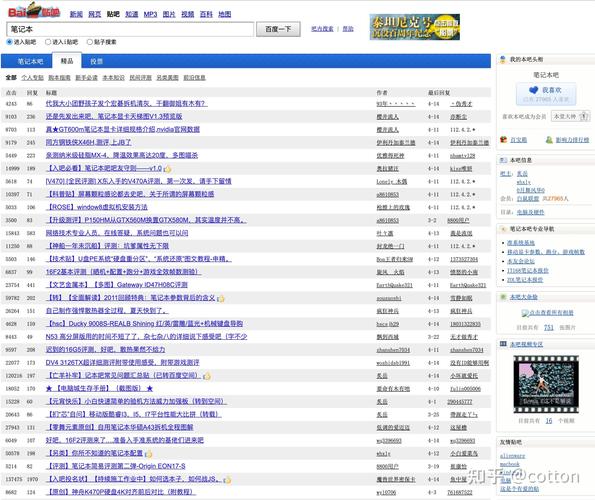
Task: Switch to the 精品 tab
Action: point(67,61)
